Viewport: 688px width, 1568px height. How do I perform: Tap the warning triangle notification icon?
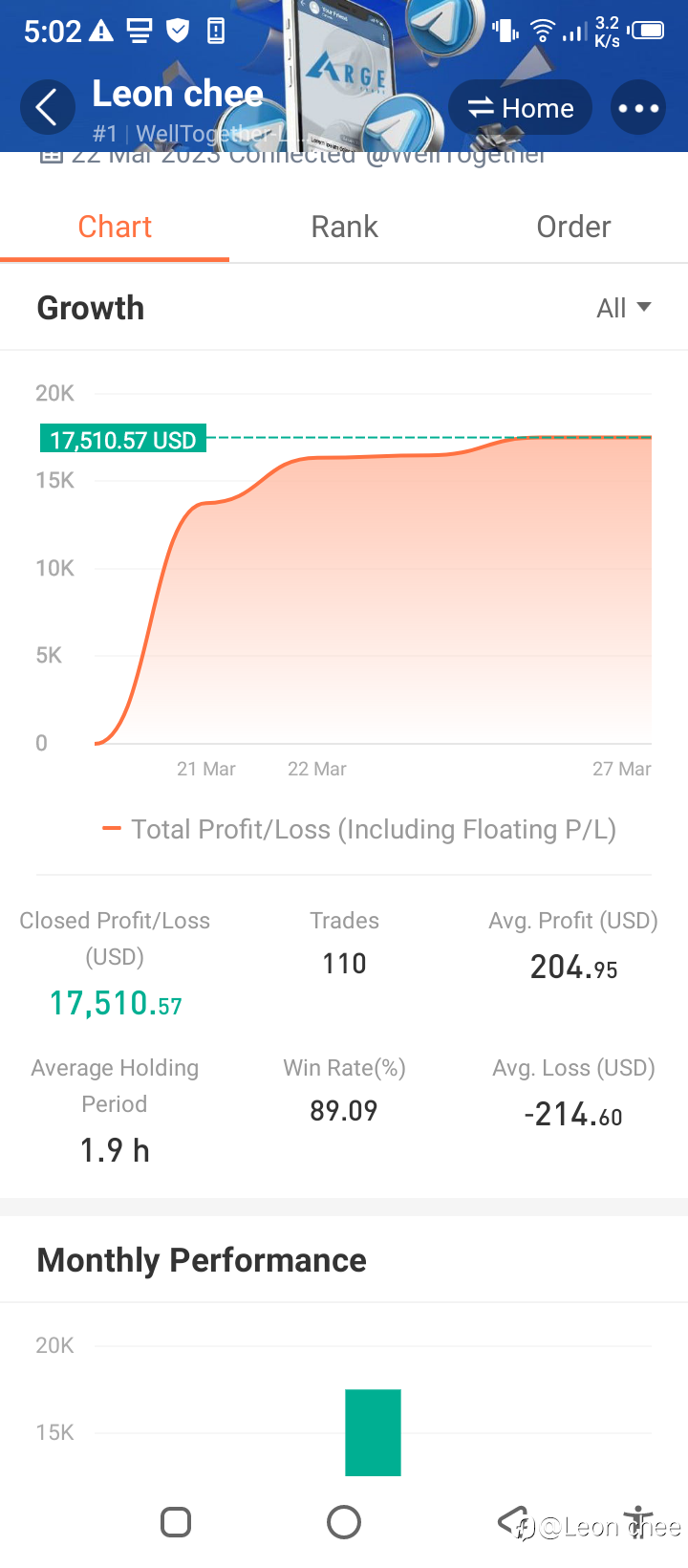(x=101, y=32)
